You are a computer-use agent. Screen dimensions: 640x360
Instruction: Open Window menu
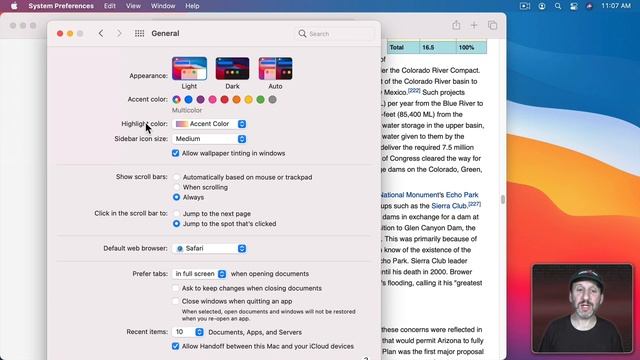tap(163, 6)
